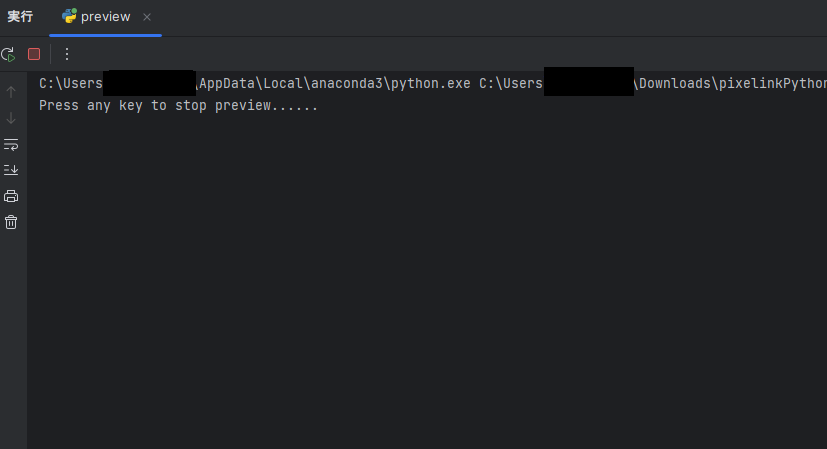Click the anaconda3 folder name in path

[x=347, y=83]
